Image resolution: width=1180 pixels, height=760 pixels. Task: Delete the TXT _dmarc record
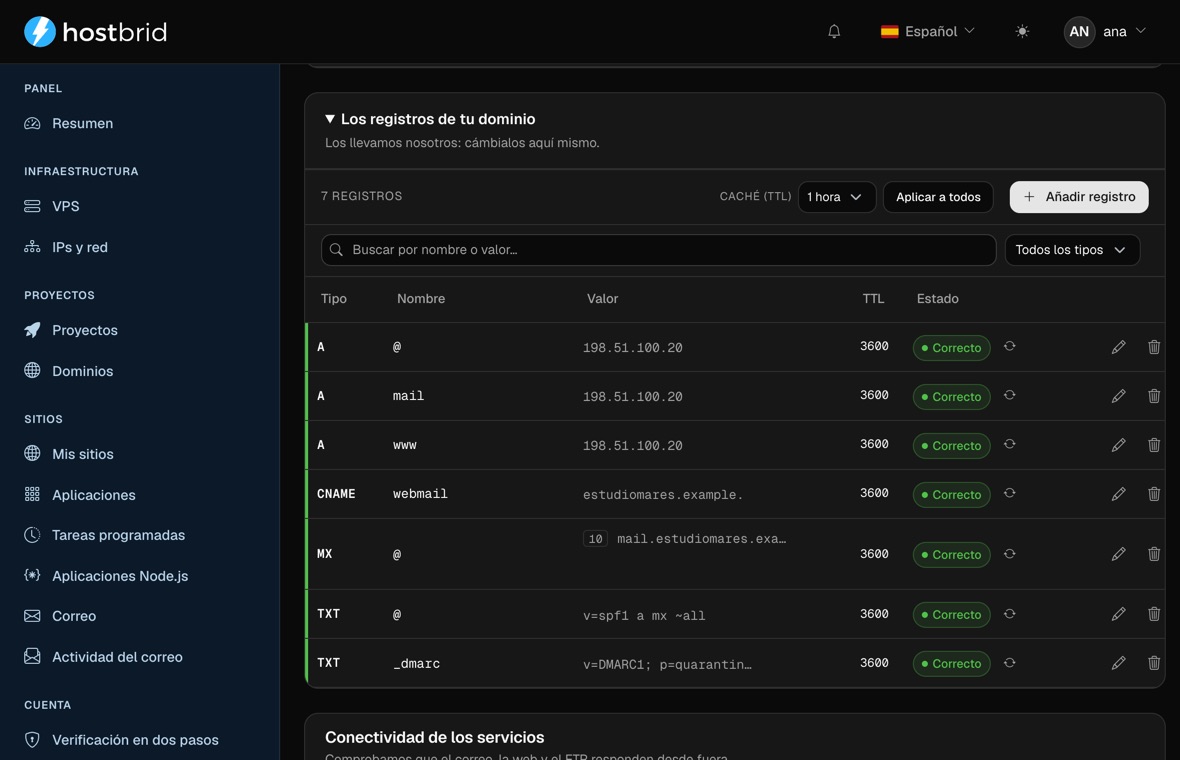tap(1154, 663)
